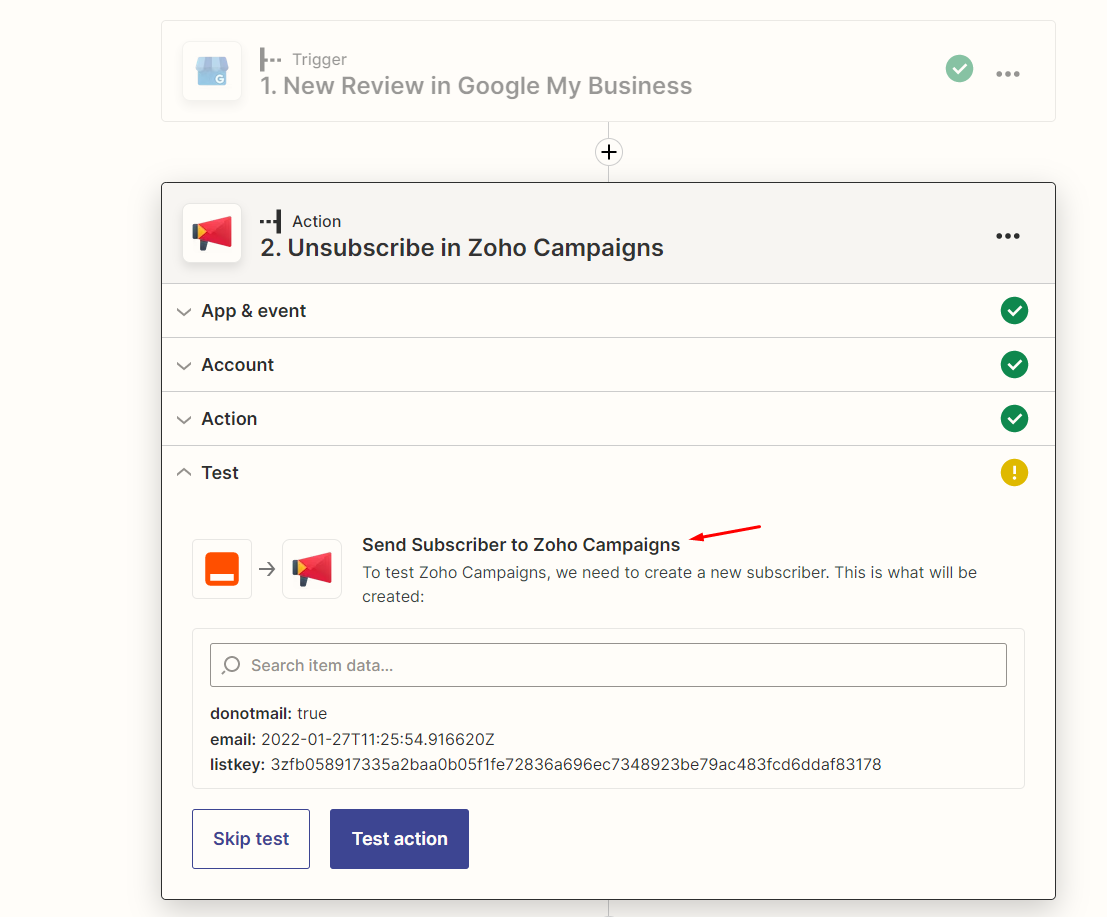
Task: Click the Zoho Campaigns megaphone icon in action header
Action: click(x=212, y=233)
